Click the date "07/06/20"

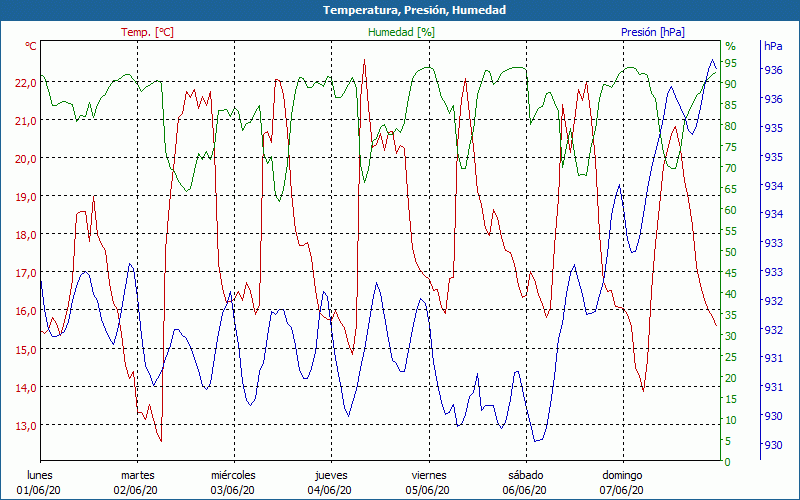pos(621,490)
